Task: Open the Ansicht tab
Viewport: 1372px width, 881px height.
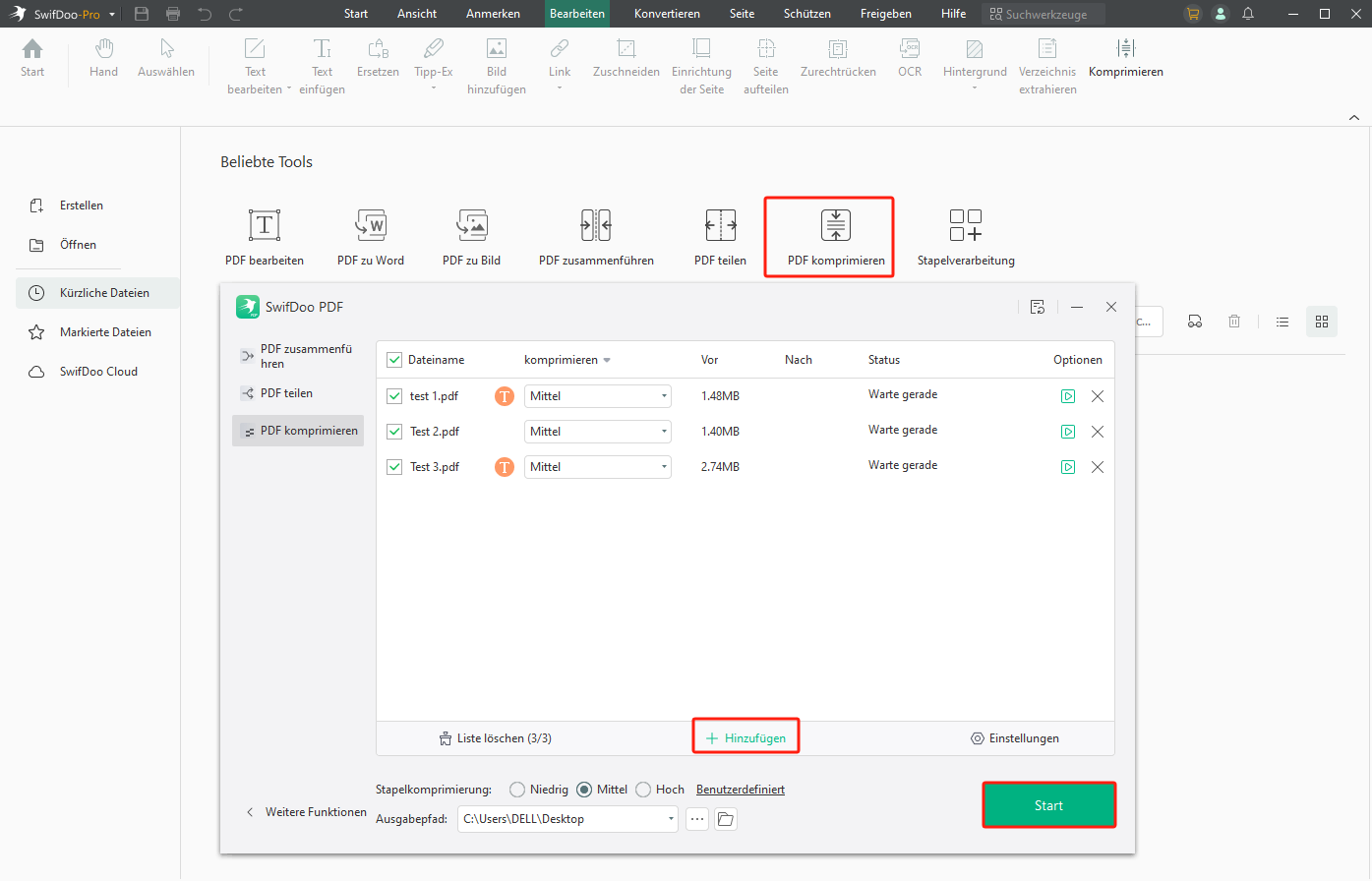Action: click(x=417, y=14)
